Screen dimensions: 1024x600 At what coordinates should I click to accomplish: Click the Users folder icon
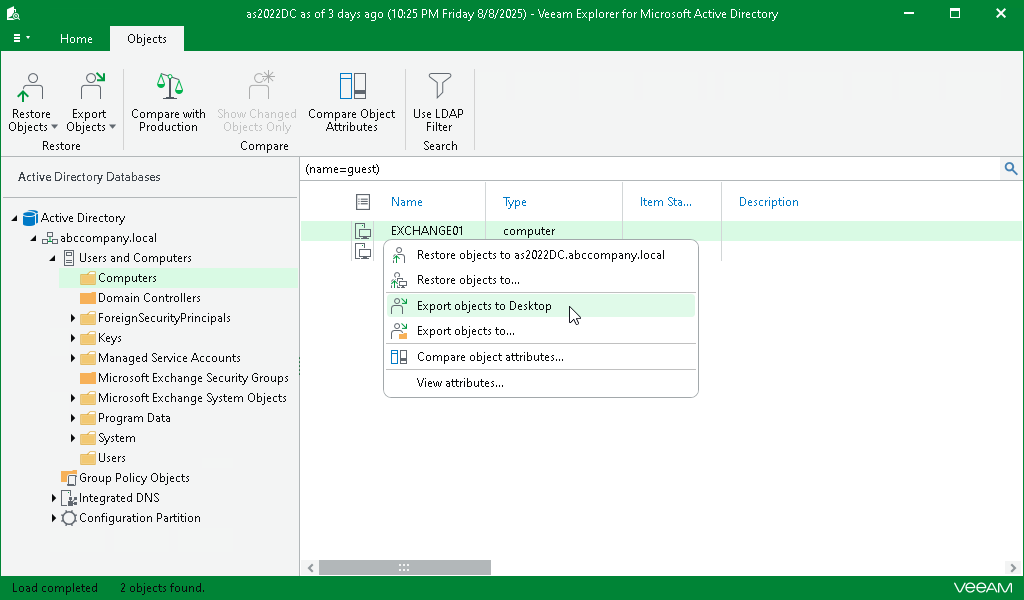click(88, 458)
